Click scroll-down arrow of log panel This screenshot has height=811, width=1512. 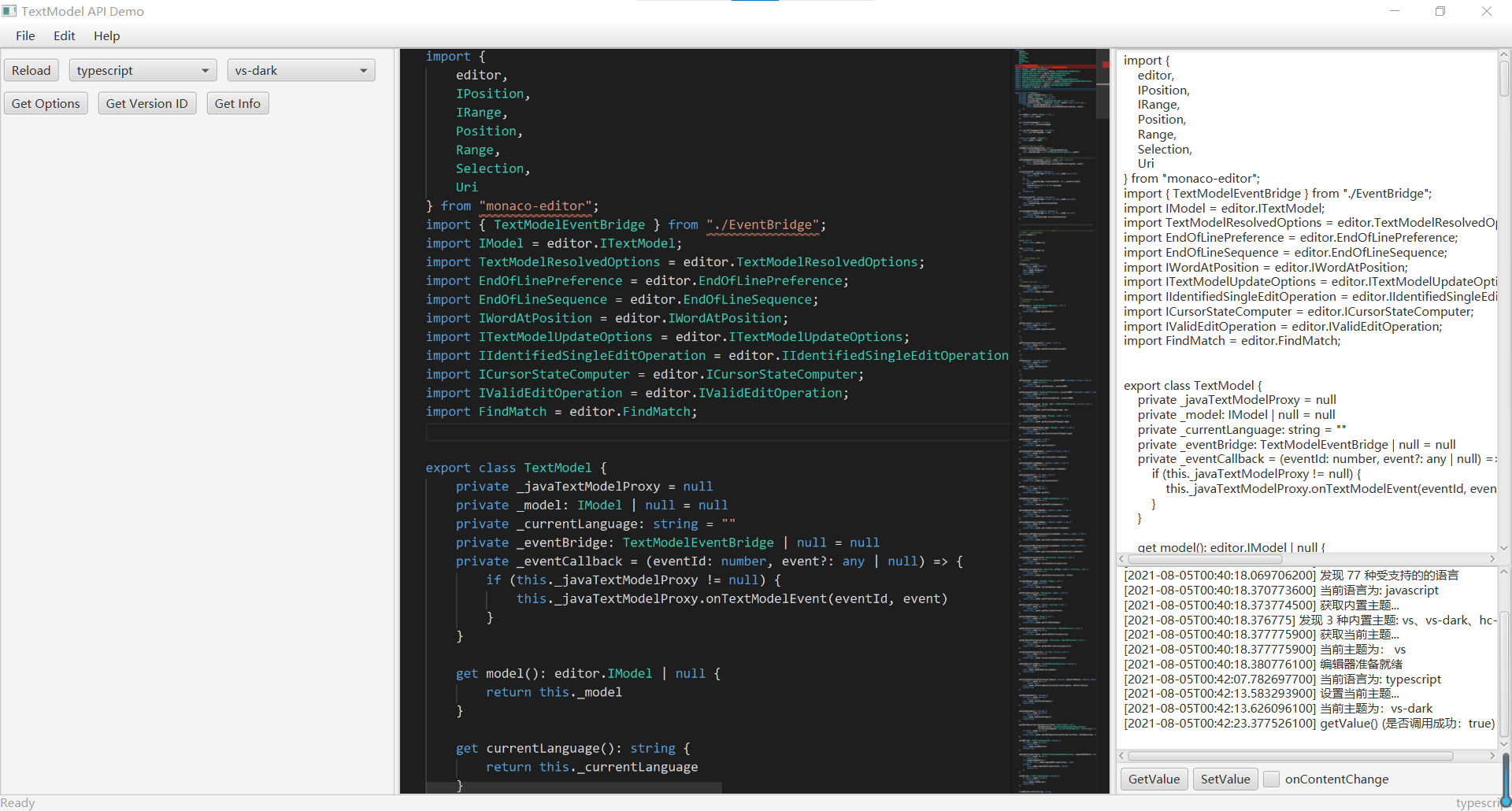(x=1504, y=744)
